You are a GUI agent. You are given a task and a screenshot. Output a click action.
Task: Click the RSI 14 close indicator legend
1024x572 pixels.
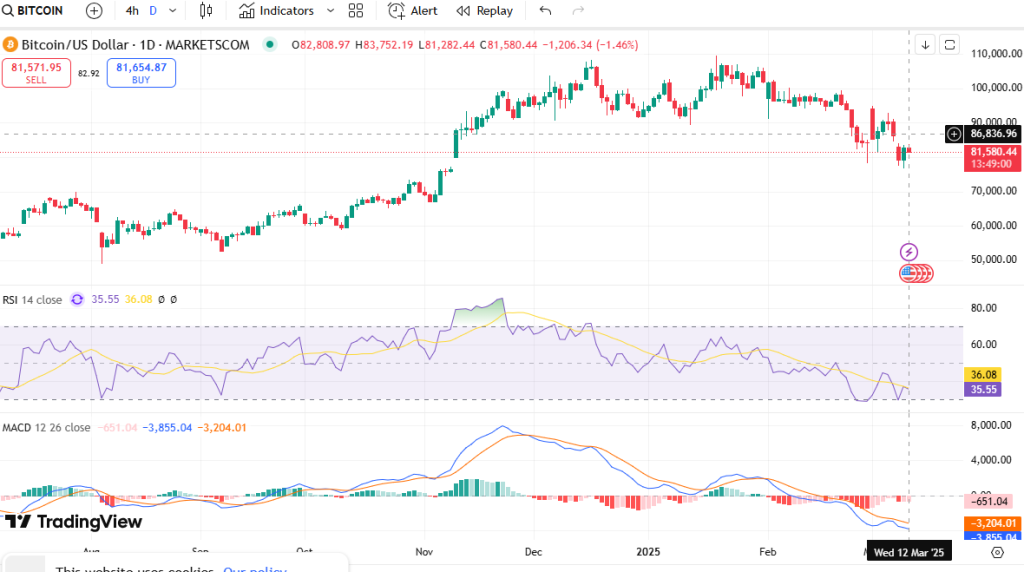[x=32, y=300]
